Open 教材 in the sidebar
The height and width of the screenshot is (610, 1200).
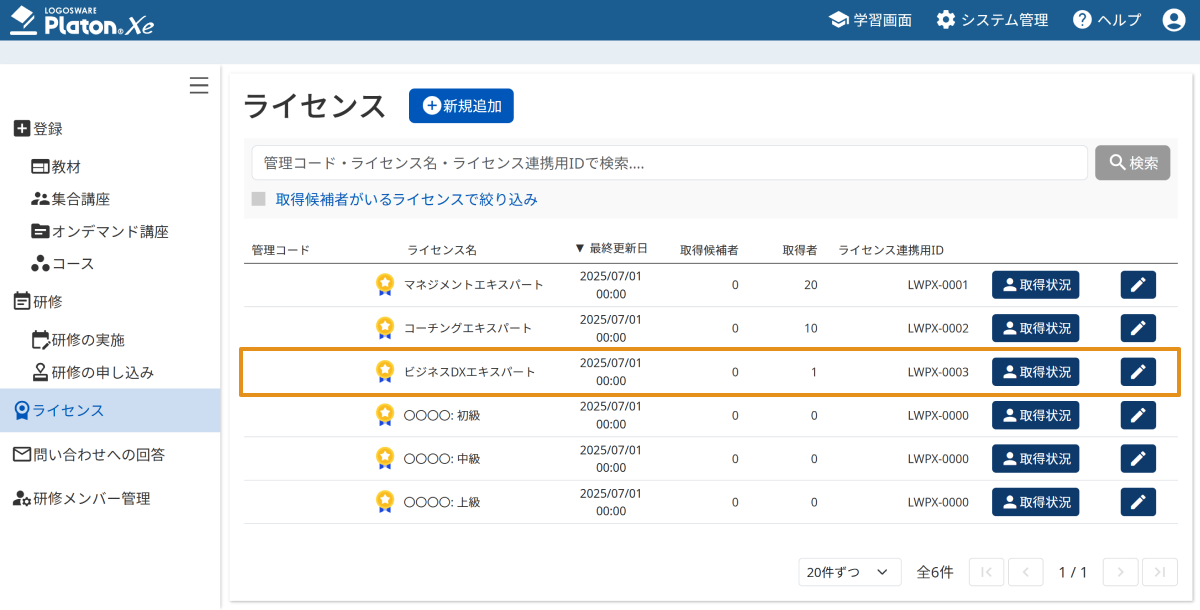[56, 167]
